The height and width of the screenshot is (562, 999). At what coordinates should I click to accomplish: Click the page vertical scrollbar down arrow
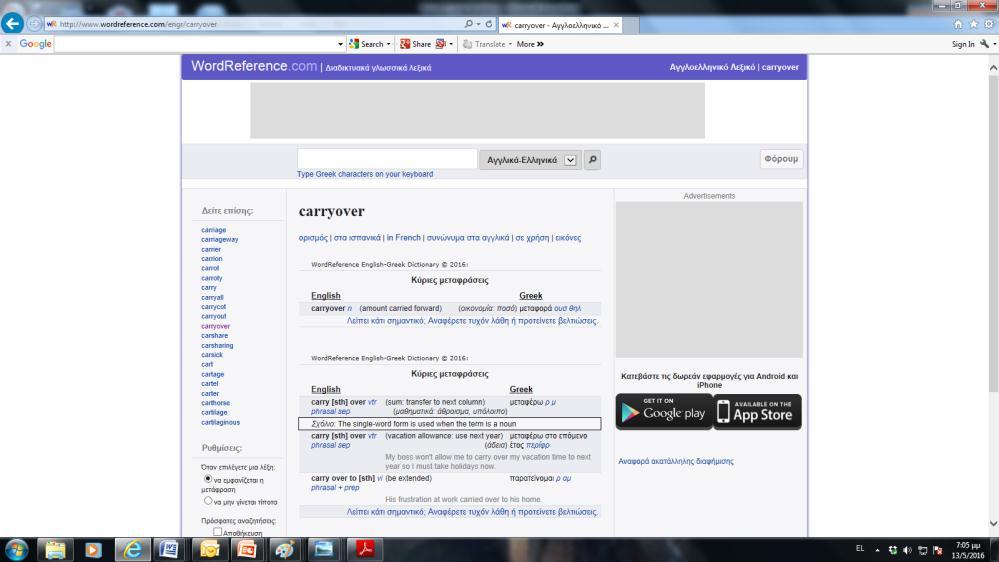click(993, 524)
